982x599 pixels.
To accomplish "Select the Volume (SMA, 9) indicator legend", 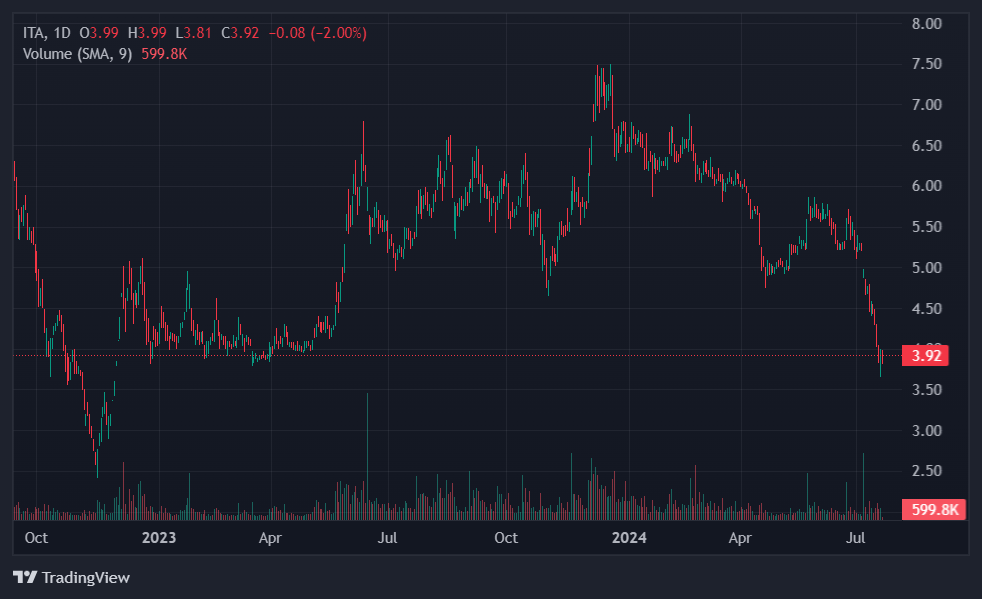I will (x=77, y=54).
